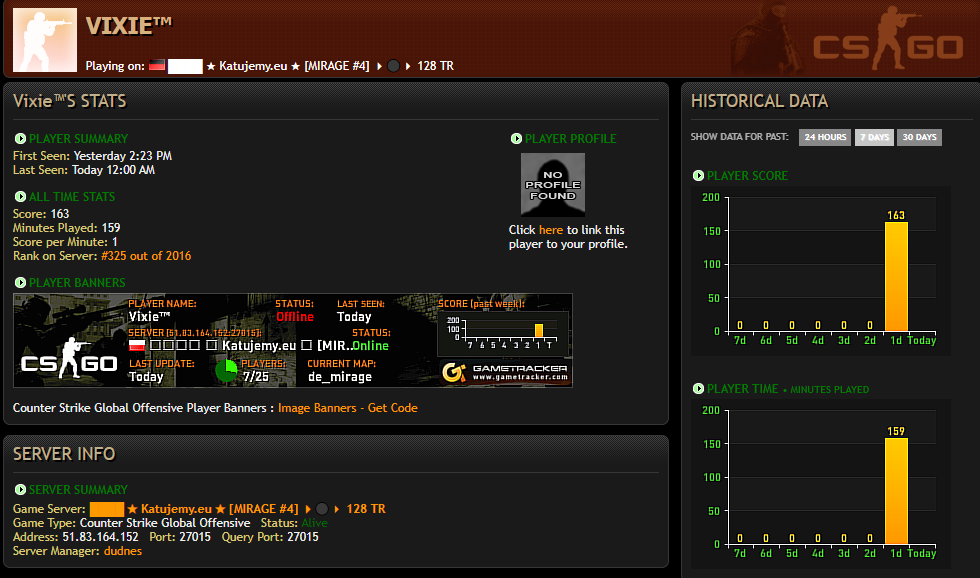Open Game Server Katujemy.eu MIRAGE #4 link

[x=238, y=509]
